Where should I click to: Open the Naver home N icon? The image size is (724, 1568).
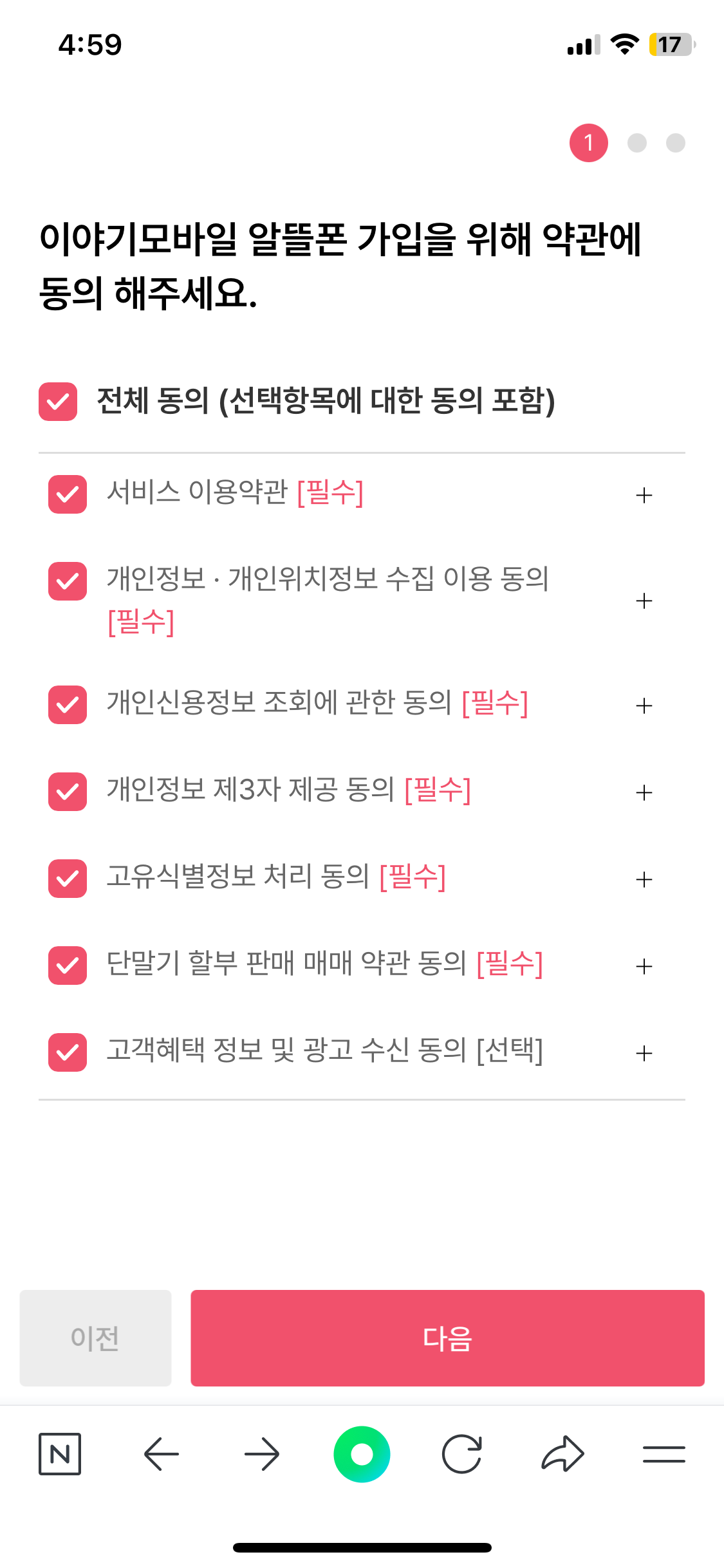coord(60,1454)
